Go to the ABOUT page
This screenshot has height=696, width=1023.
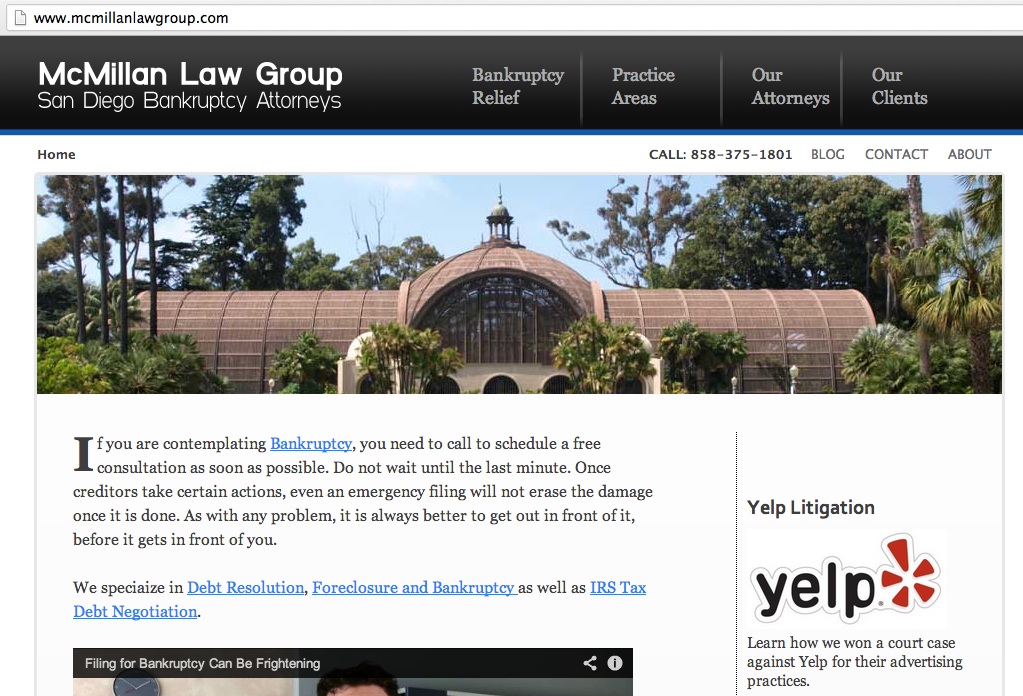[970, 155]
